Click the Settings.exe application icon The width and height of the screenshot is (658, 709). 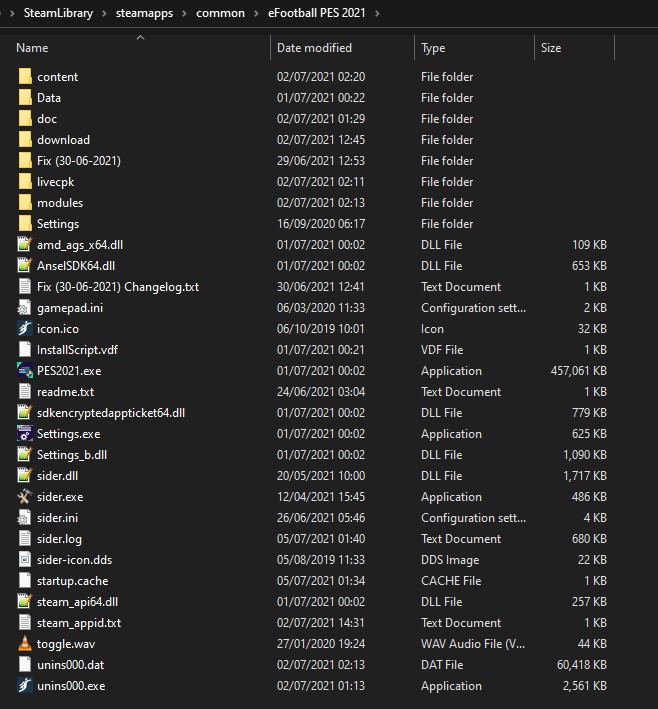click(x=24, y=434)
